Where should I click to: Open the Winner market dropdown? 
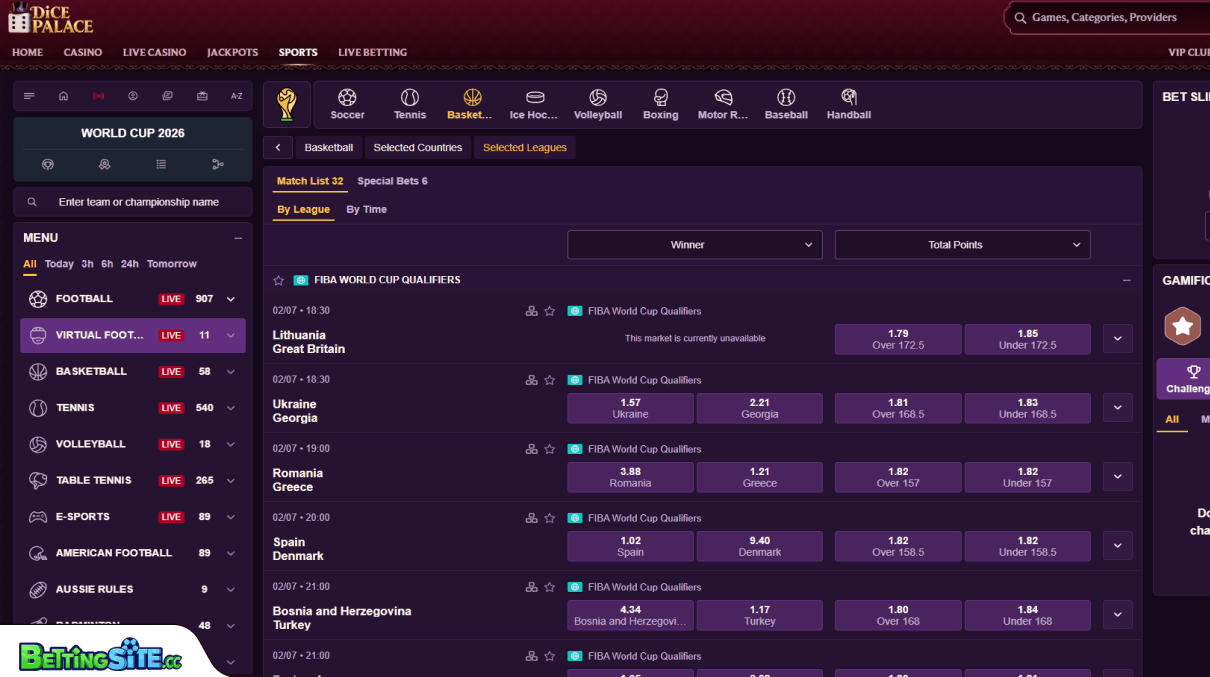[695, 245]
